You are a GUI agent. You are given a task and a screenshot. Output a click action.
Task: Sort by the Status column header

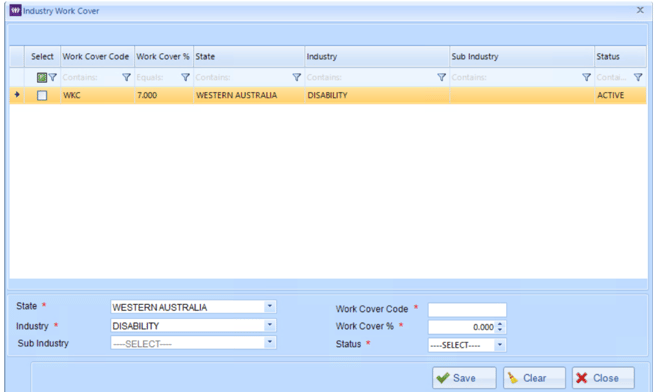point(620,57)
